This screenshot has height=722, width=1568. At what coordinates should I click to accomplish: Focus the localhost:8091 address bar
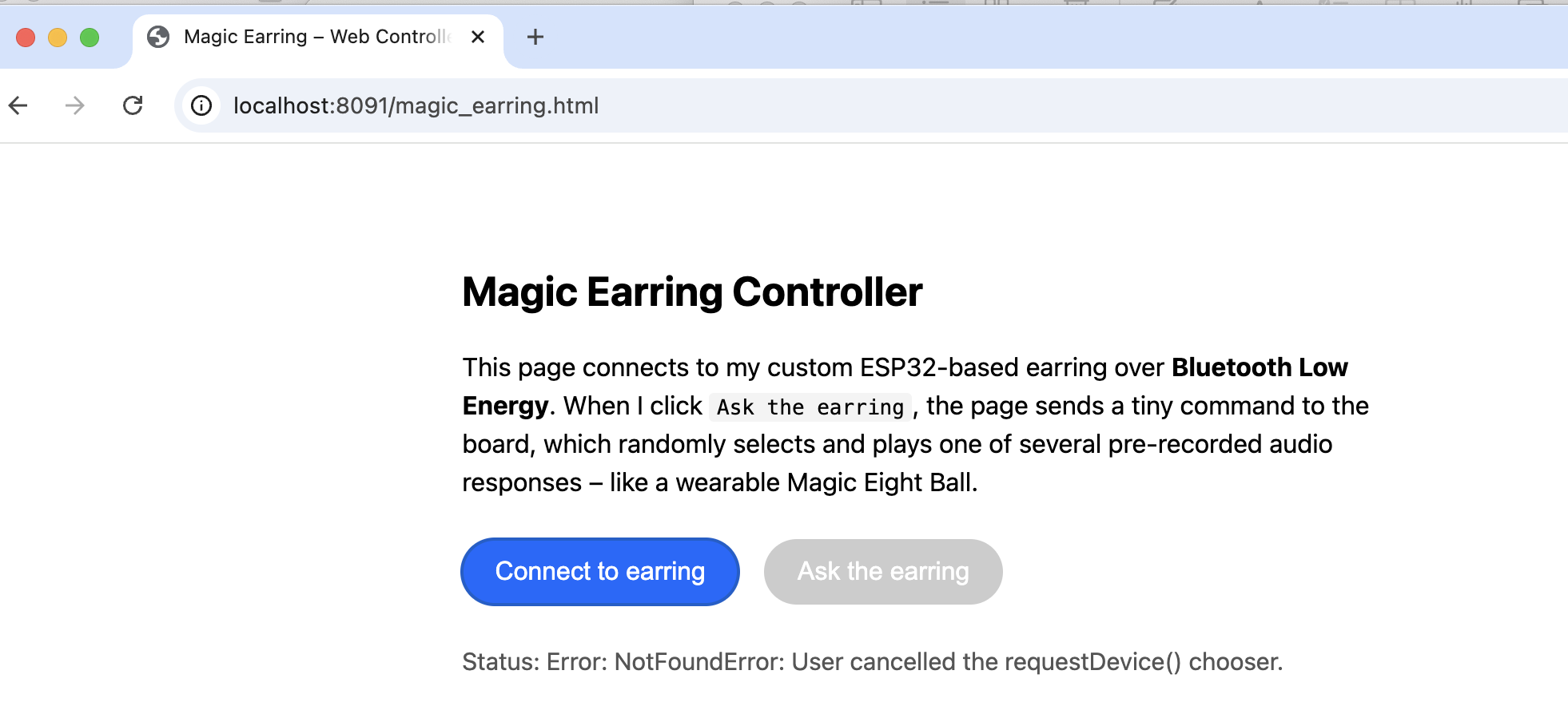(719, 105)
